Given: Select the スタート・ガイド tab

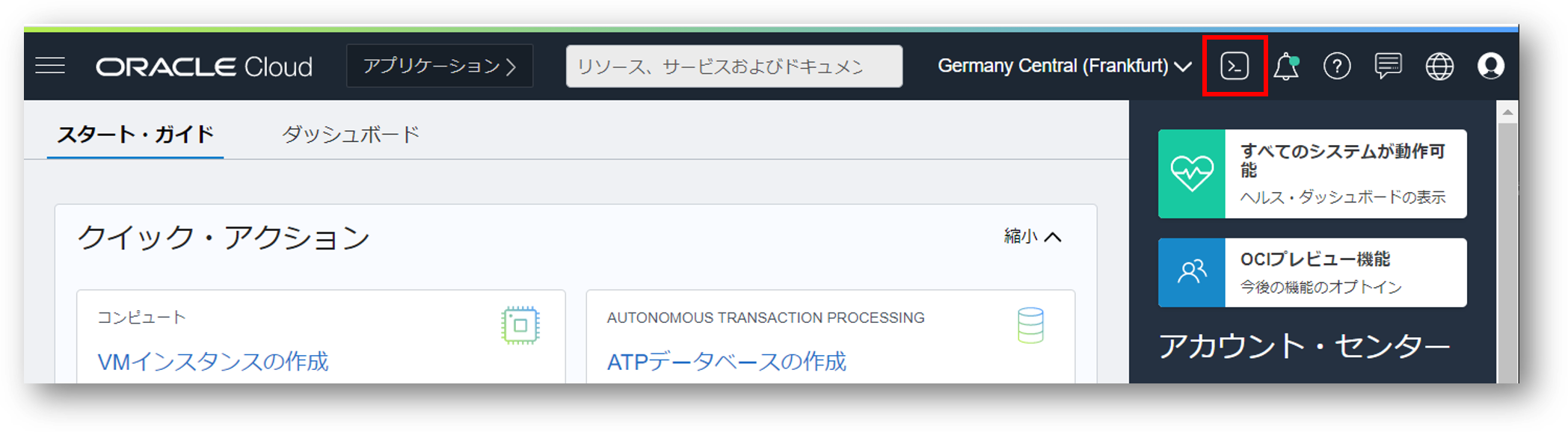Looking at the screenshot, I should (x=135, y=135).
